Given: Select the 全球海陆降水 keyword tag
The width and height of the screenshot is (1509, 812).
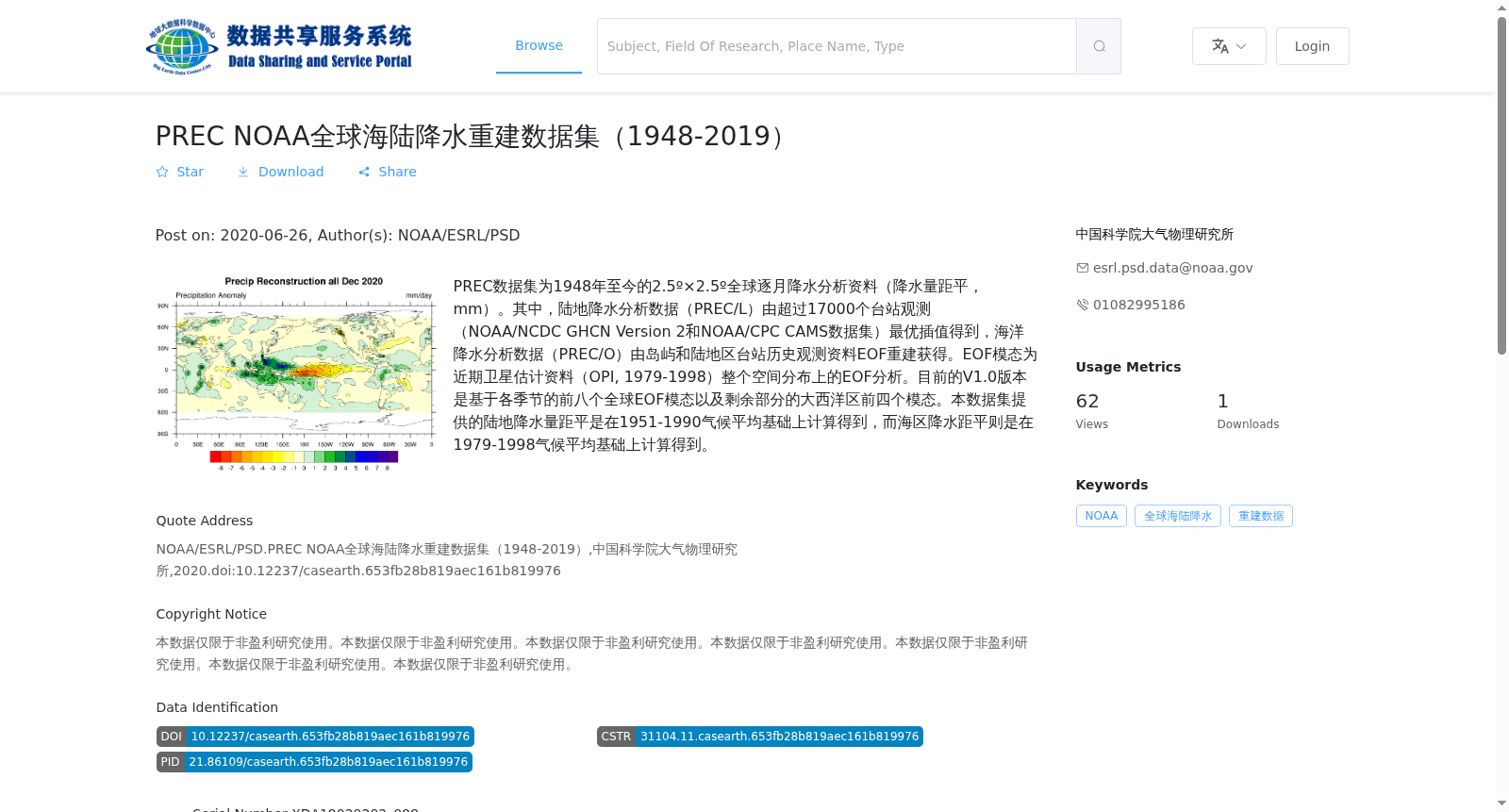Looking at the screenshot, I should click(1177, 516).
